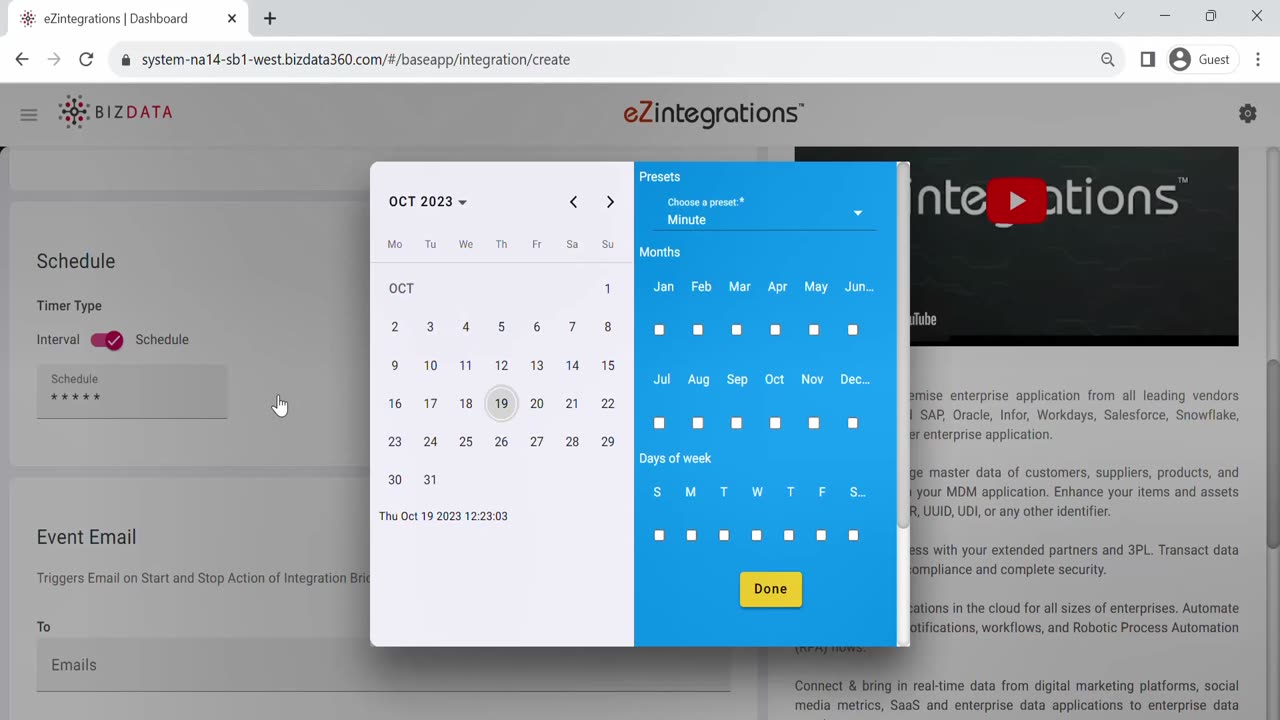The height and width of the screenshot is (720, 1280).
Task: Select October 25 in calendar
Action: pyautogui.click(x=466, y=442)
